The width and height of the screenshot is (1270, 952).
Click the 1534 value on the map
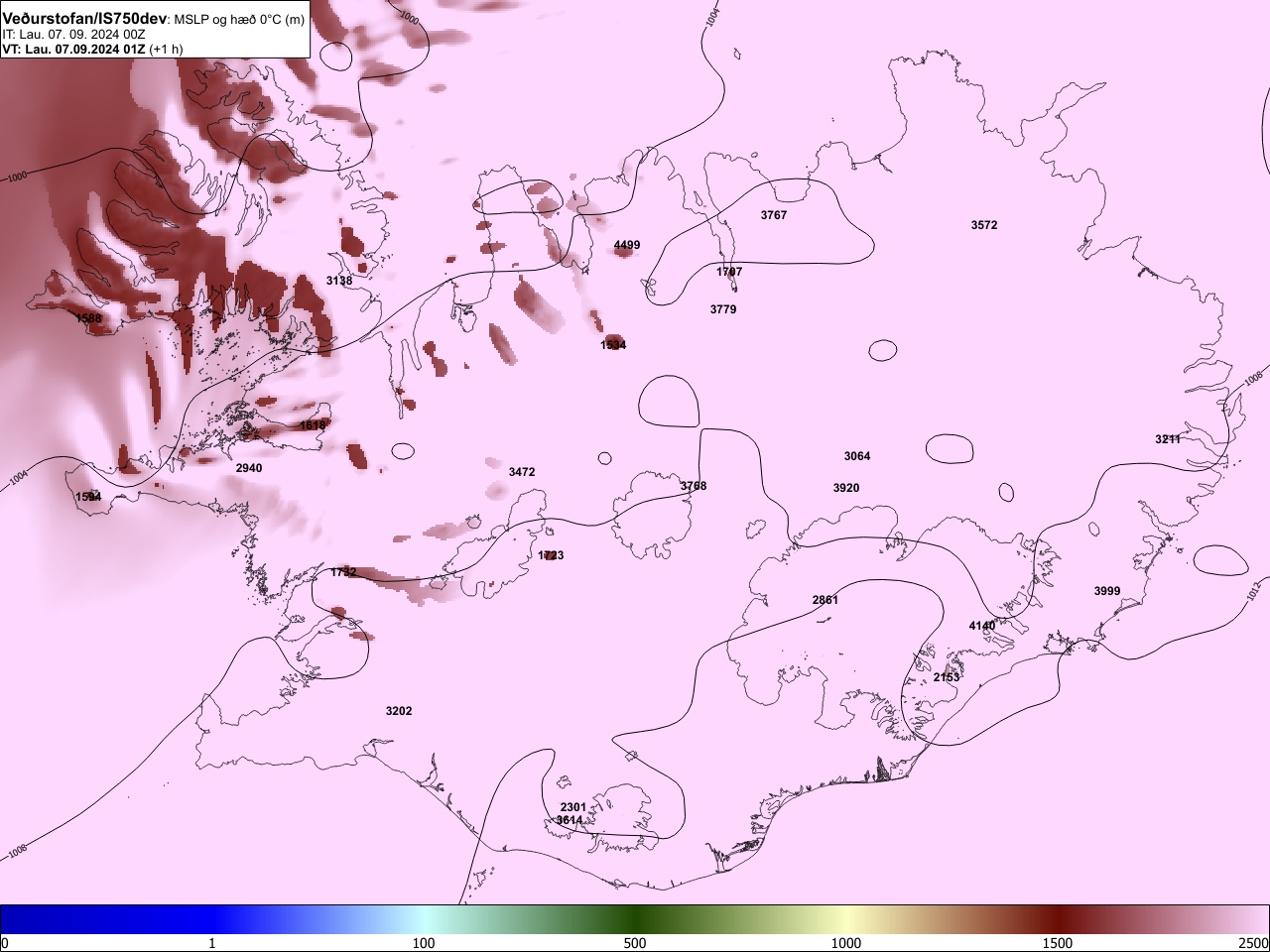613,345
